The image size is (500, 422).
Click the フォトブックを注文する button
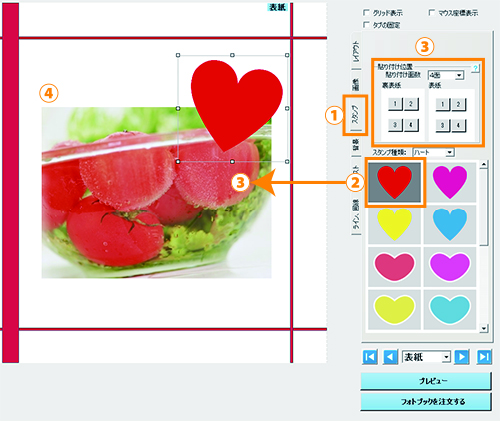point(426,402)
